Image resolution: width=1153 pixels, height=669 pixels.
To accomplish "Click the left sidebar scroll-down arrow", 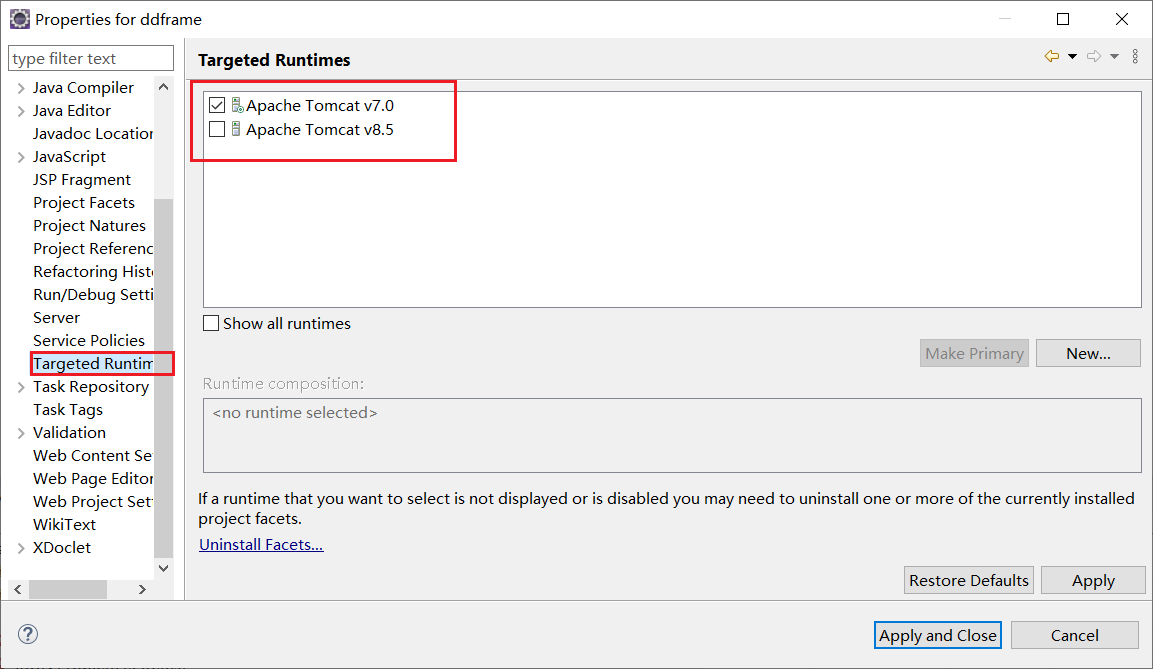I will [165, 567].
